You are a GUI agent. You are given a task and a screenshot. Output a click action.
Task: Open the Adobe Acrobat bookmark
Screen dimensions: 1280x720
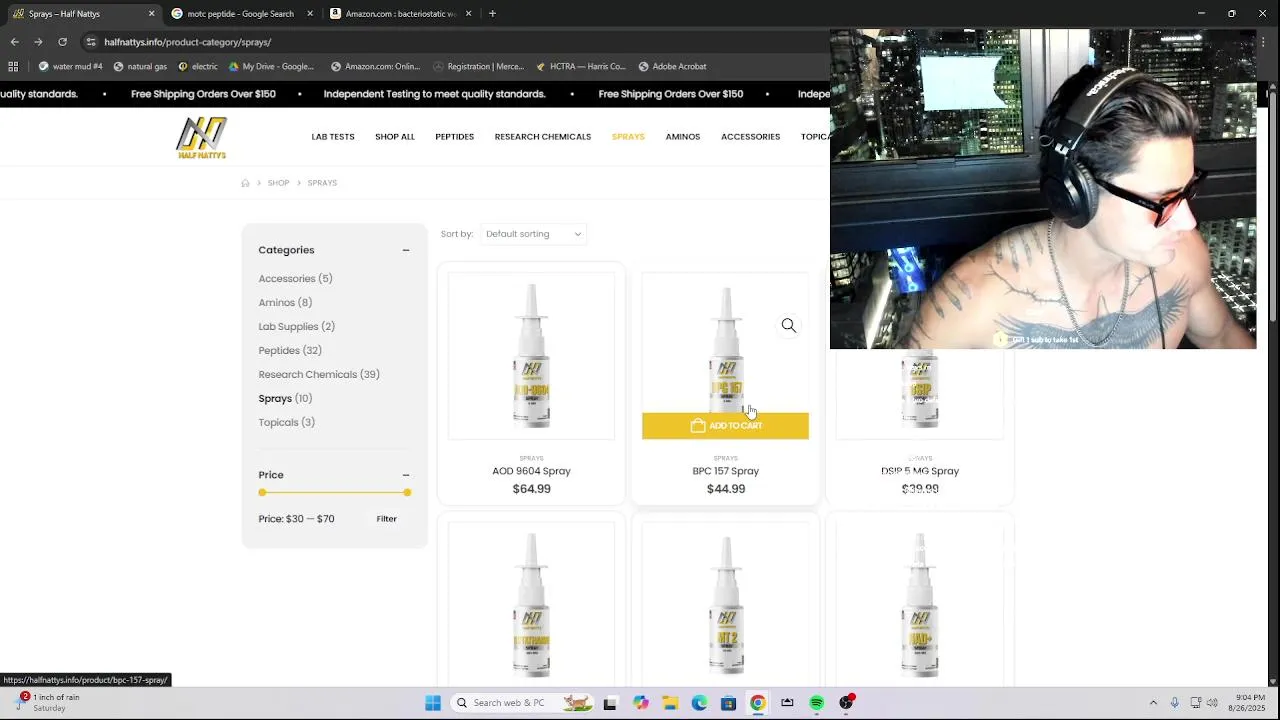672,67
